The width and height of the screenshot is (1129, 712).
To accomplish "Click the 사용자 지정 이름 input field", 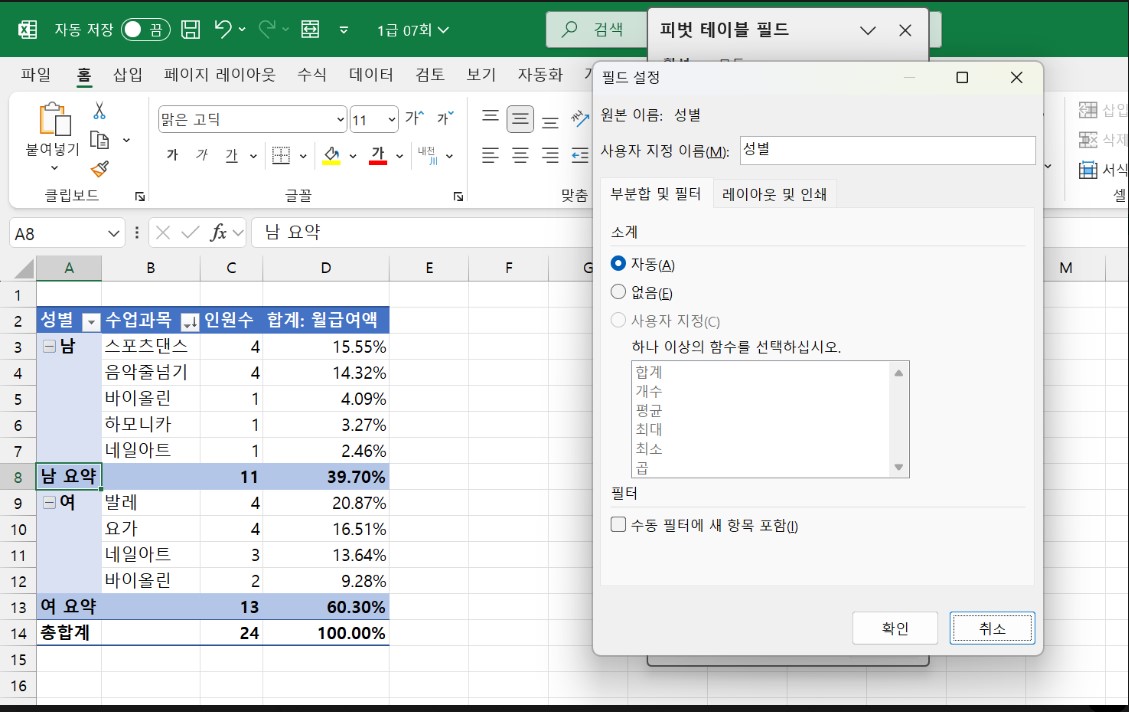I will pyautogui.click(x=886, y=150).
